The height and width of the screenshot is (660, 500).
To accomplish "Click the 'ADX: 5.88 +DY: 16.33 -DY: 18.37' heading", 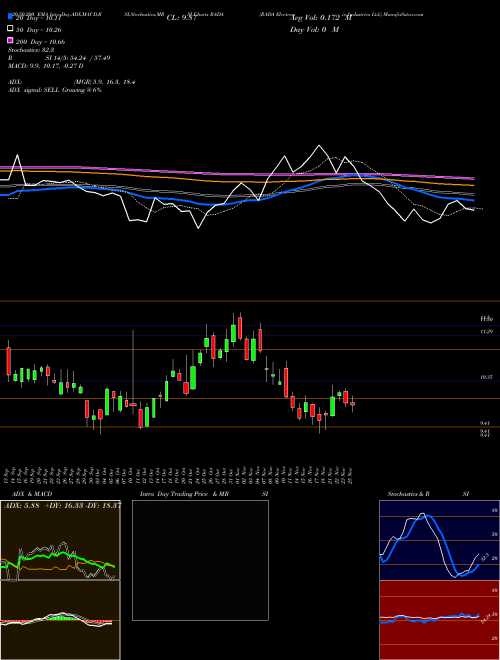I will click(62, 505).
